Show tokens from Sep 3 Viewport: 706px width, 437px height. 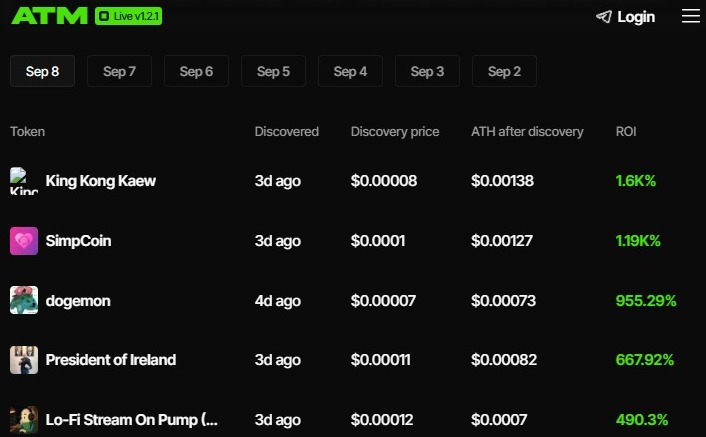click(x=427, y=71)
